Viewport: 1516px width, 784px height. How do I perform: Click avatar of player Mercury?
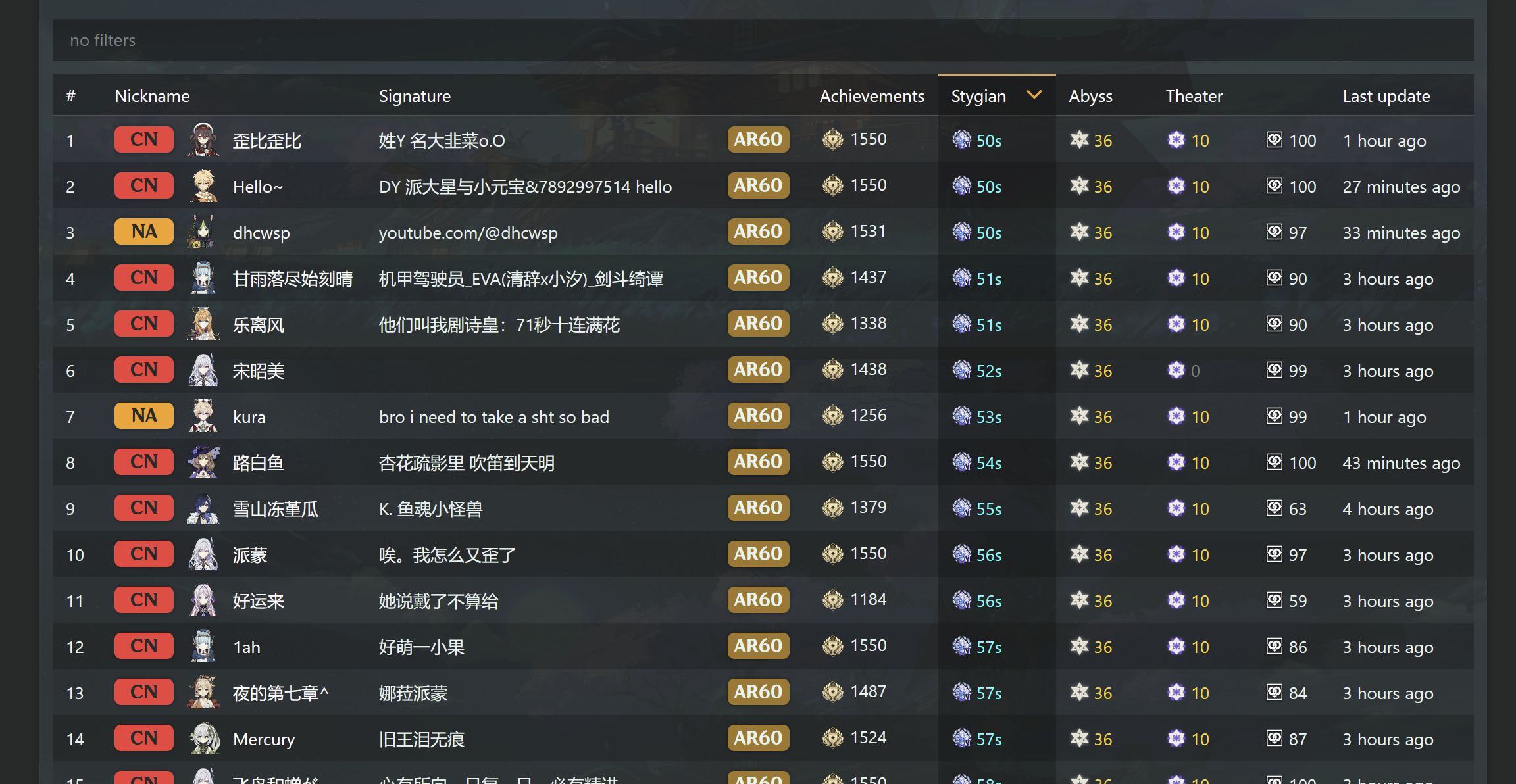click(203, 738)
